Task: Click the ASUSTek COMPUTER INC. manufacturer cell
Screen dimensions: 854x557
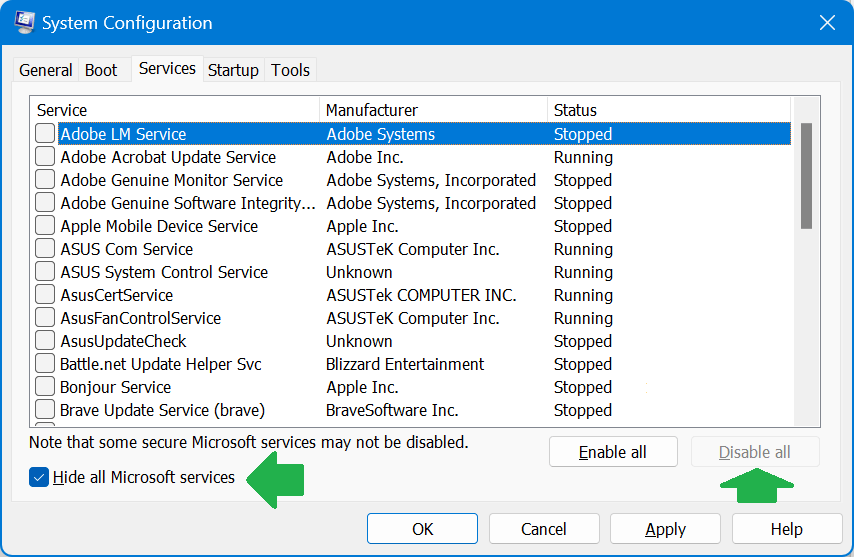Action: pos(421,295)
